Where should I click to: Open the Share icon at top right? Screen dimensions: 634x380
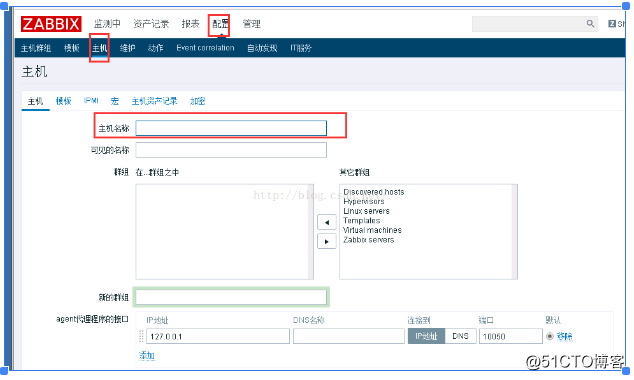tap(616, 24)
